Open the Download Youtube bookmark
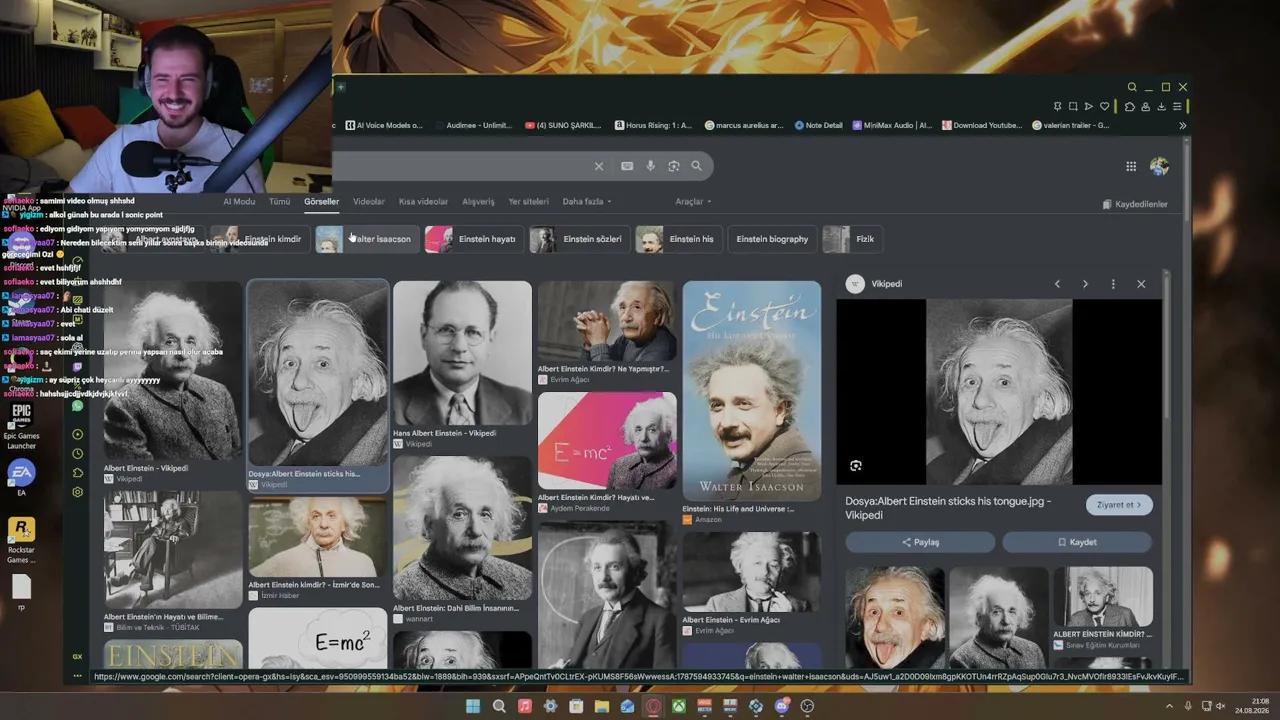The width and height of the screenshot is (1280, 720). (x=982, y=126)
